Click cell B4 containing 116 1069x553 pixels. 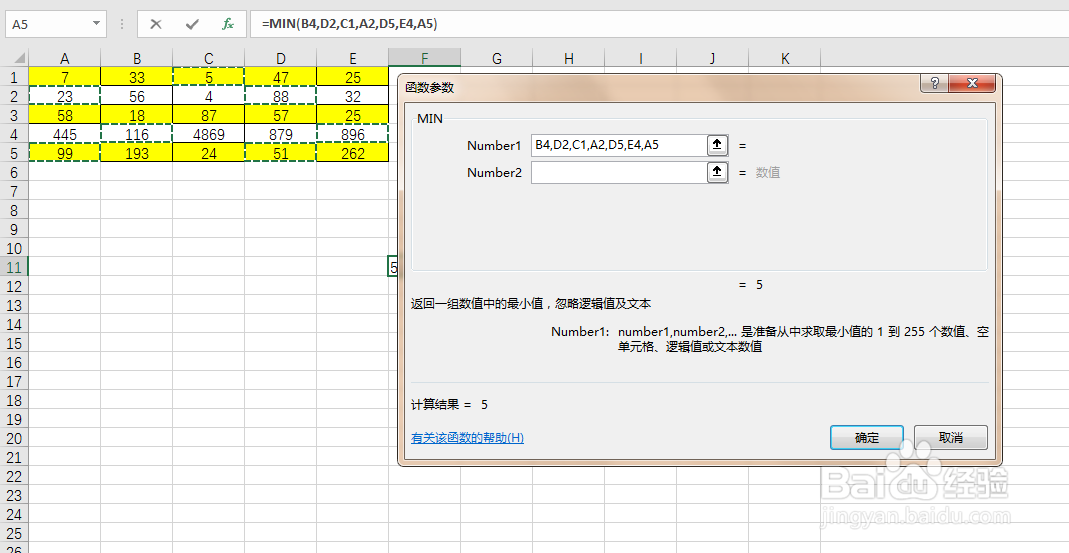pyautogui.click(x=136, y=134)
